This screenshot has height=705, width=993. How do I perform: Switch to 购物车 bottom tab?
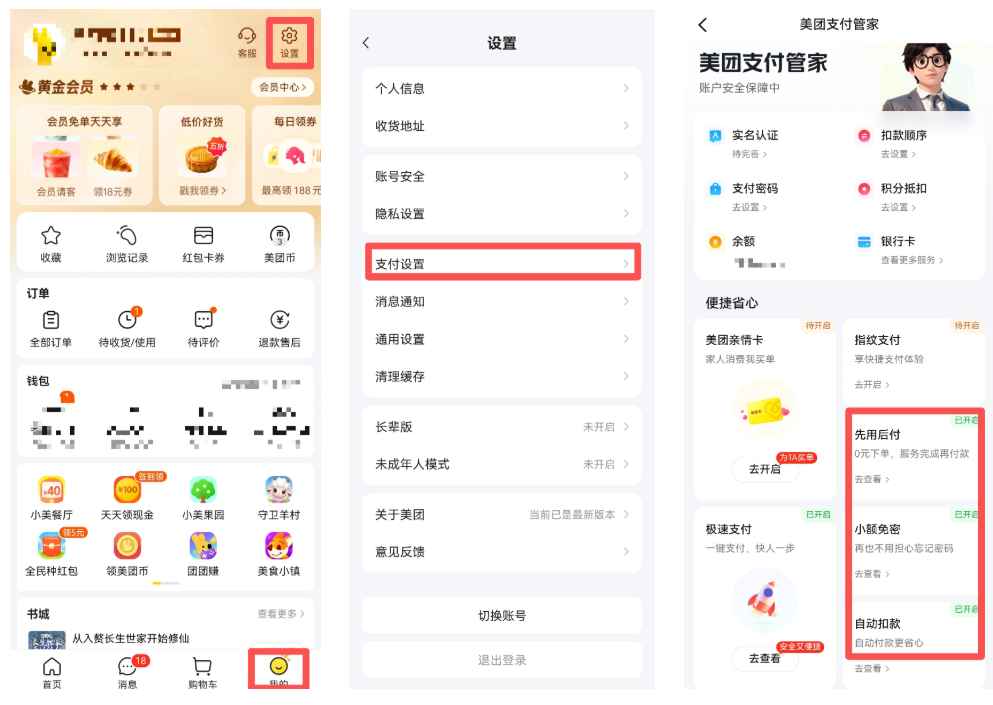pos(203,671)
